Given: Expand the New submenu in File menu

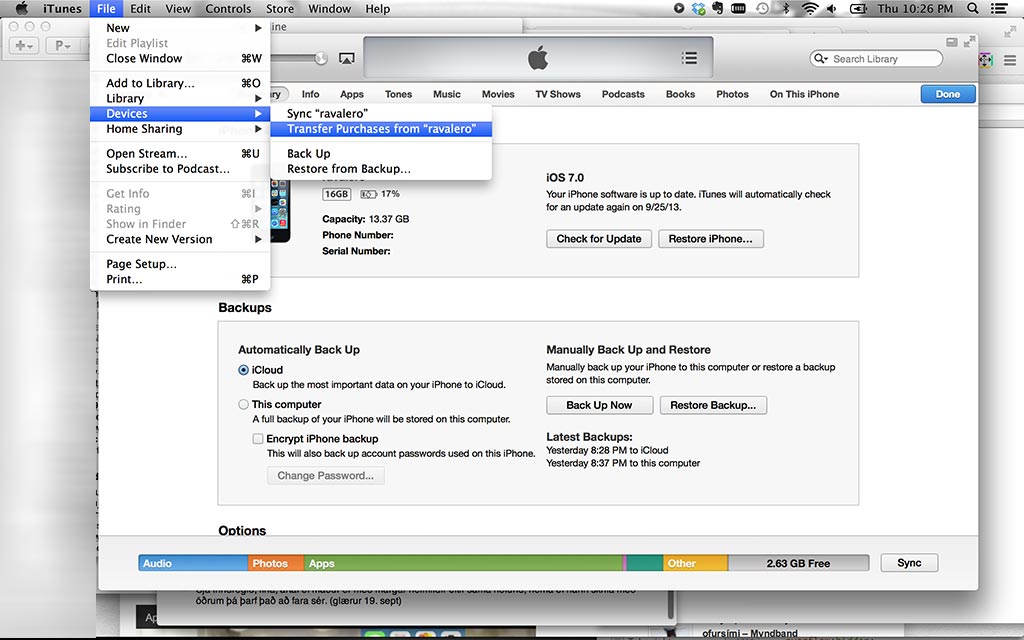Looking at the screenshot, I should (118, 28).
